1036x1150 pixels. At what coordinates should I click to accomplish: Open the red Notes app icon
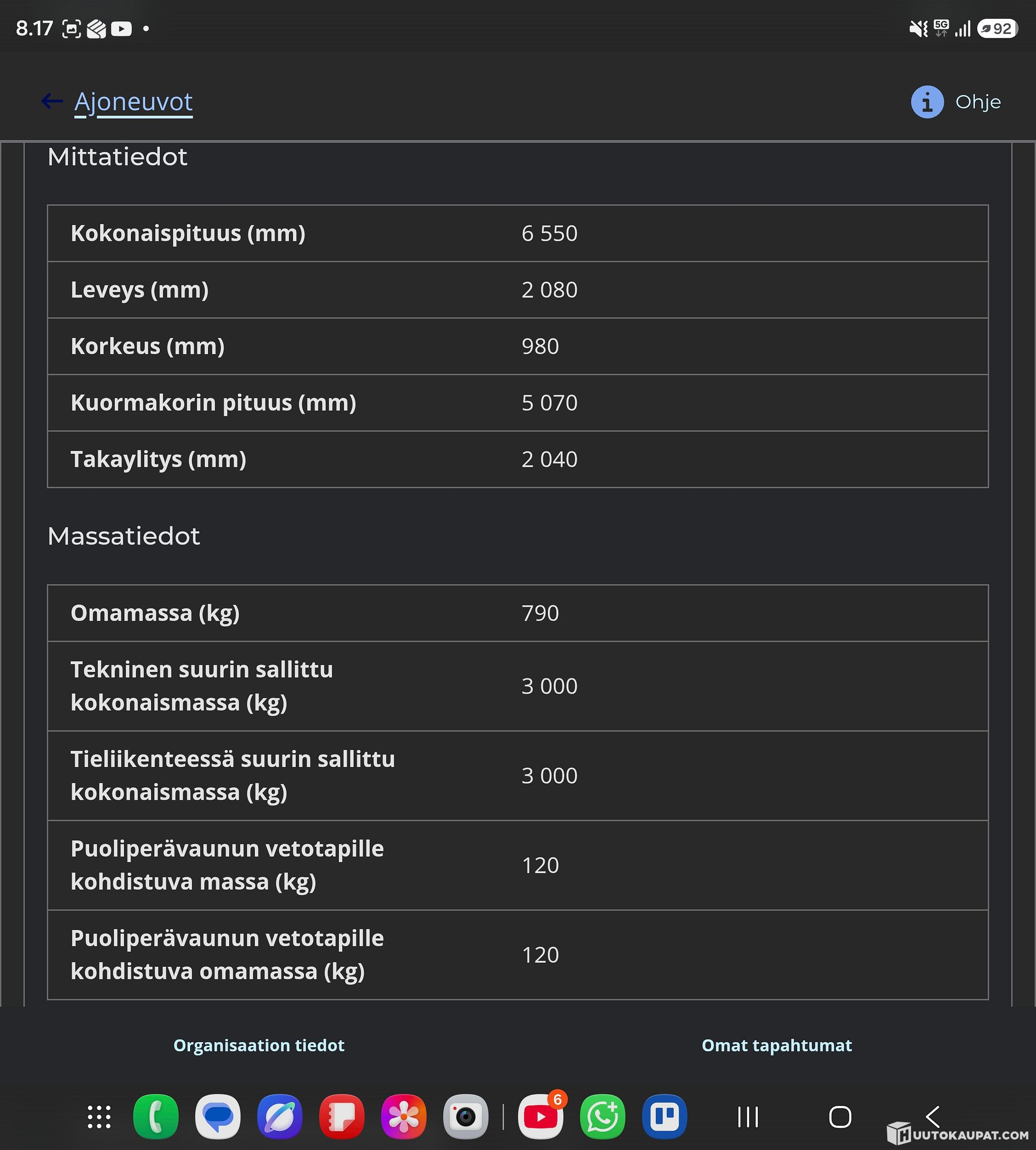pos(341,1117)
